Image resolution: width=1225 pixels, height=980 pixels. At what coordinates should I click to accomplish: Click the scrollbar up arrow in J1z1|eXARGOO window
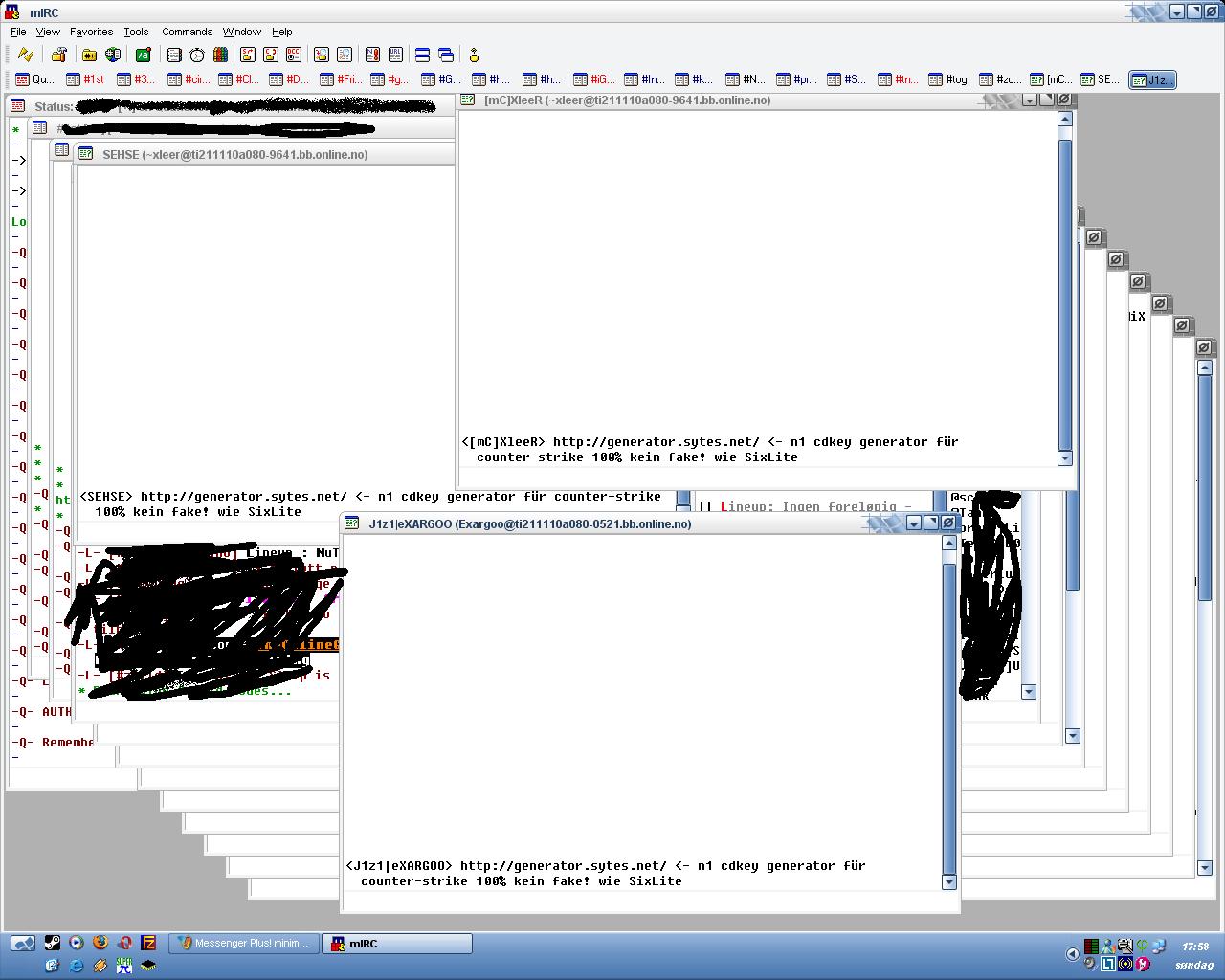pyautogui.click(x=949, y=543)
